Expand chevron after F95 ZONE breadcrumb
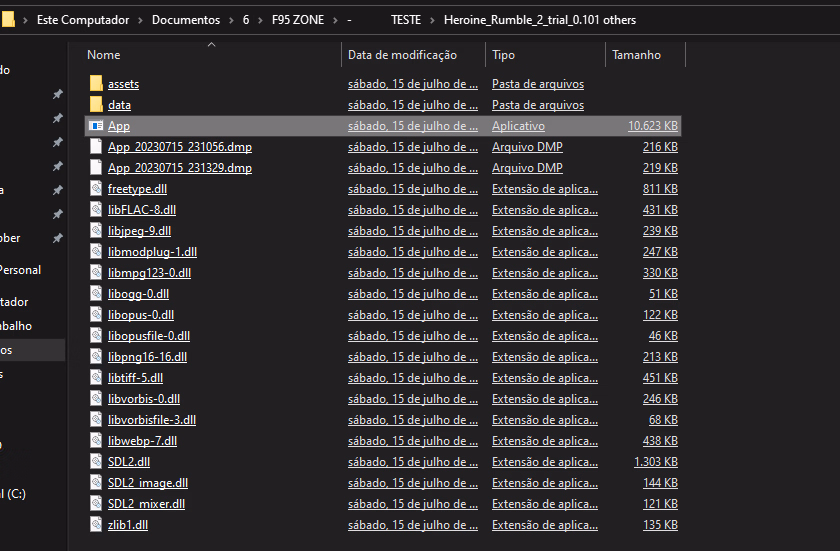Viewport: 840px width, 551px height. pos(335,20)
